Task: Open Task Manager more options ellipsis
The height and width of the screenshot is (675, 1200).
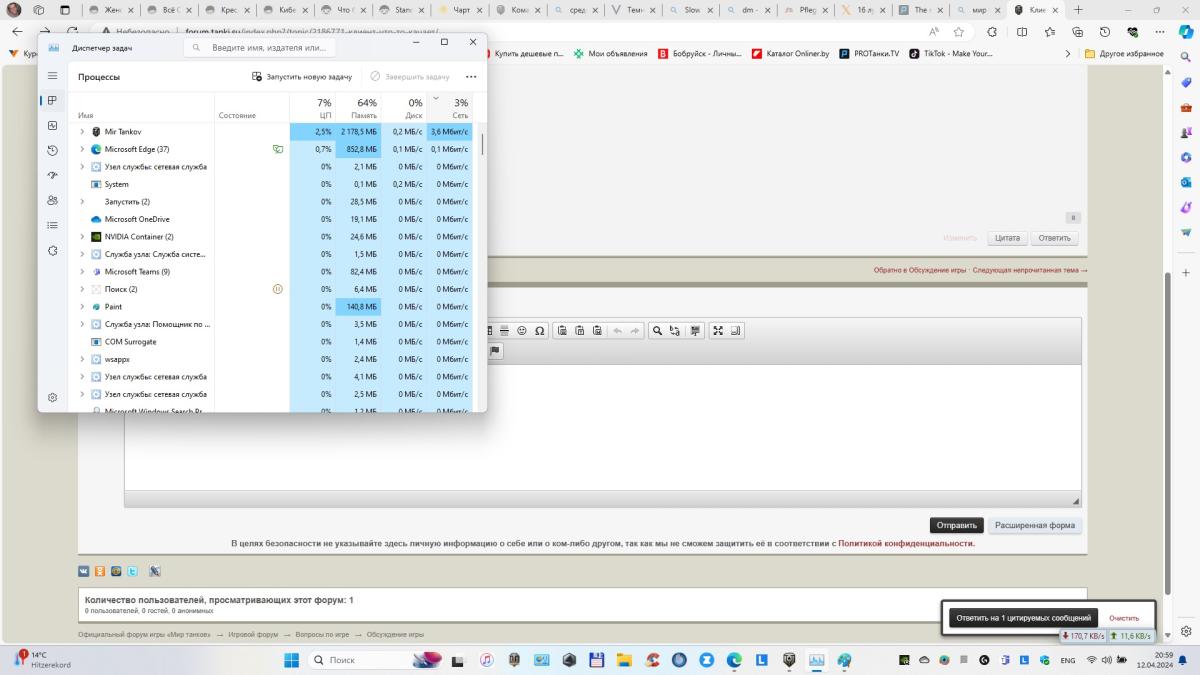Action: point(471,76)
